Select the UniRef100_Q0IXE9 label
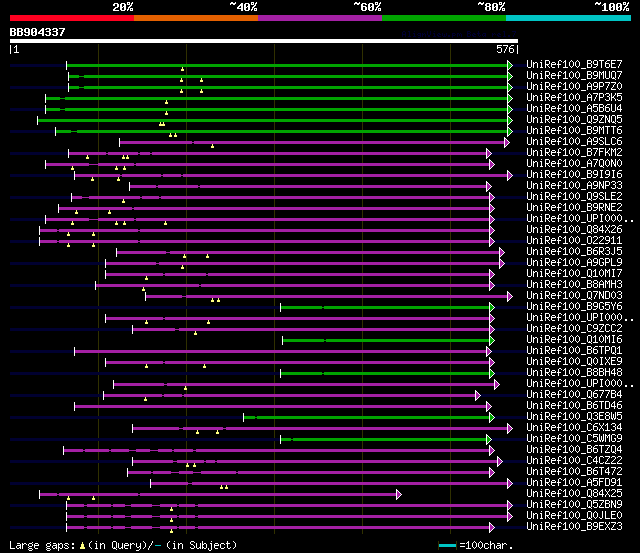Screen dimensions: 640x553 click(574, 362)
